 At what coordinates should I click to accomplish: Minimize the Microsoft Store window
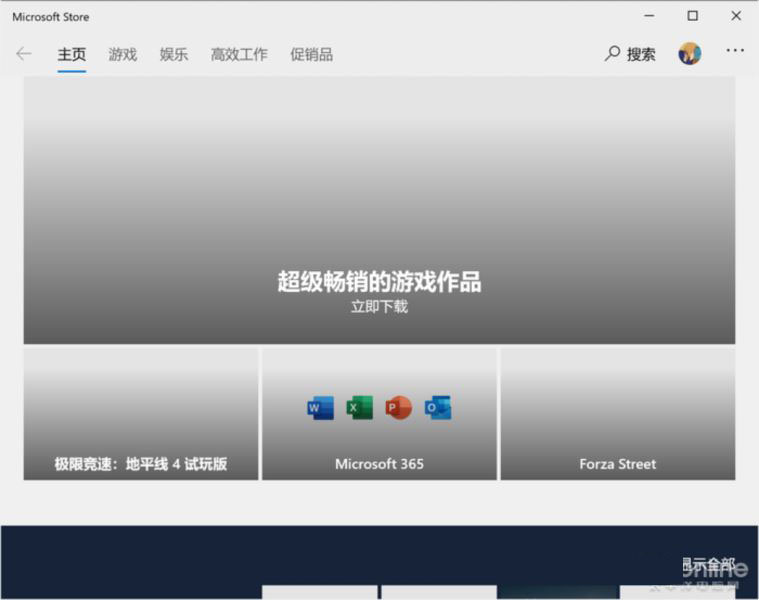pos(649,16)
